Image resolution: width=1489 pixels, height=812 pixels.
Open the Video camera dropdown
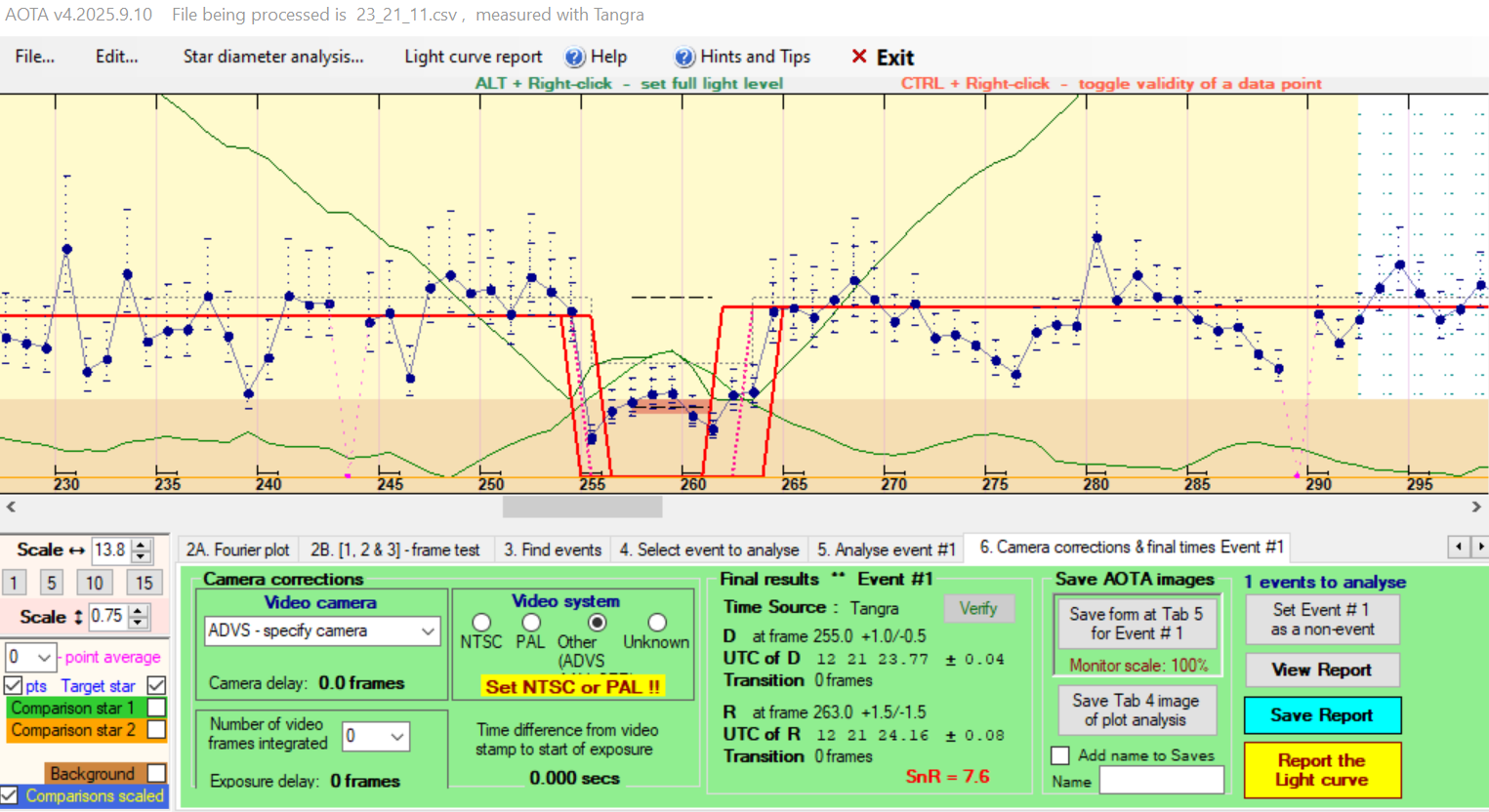[x=428, y=631]
